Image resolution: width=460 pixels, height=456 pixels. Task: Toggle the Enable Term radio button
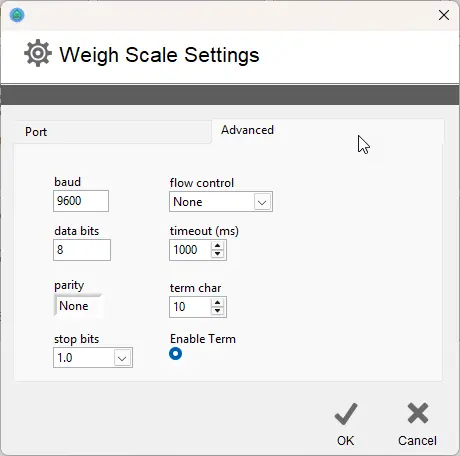point(176,354)
